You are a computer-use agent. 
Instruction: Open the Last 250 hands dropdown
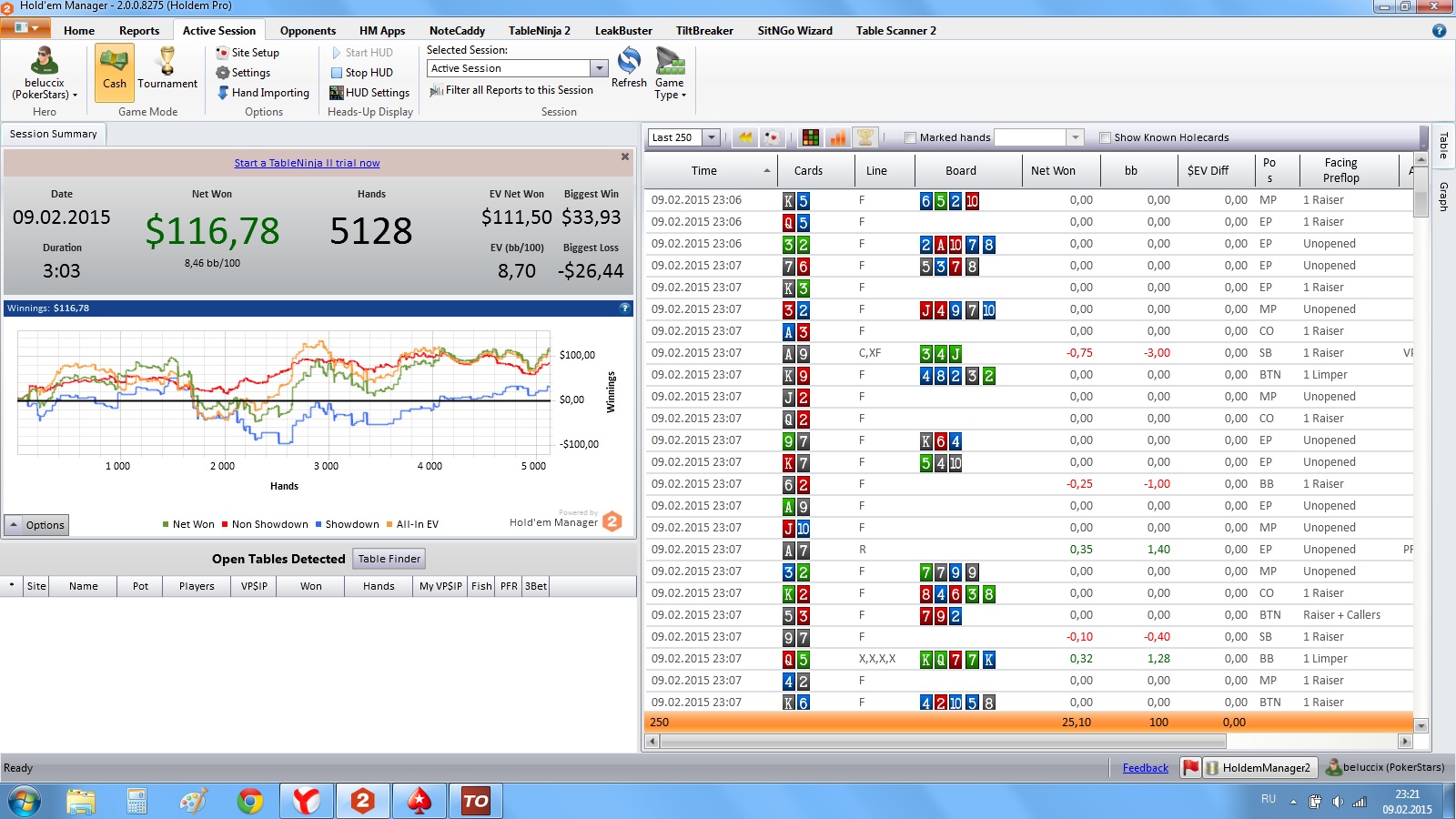click(x=712, y=137)
